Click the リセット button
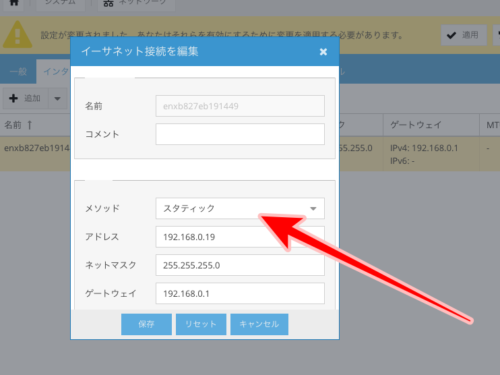This screenshot has width=500, height=375. tap(201, 324)
